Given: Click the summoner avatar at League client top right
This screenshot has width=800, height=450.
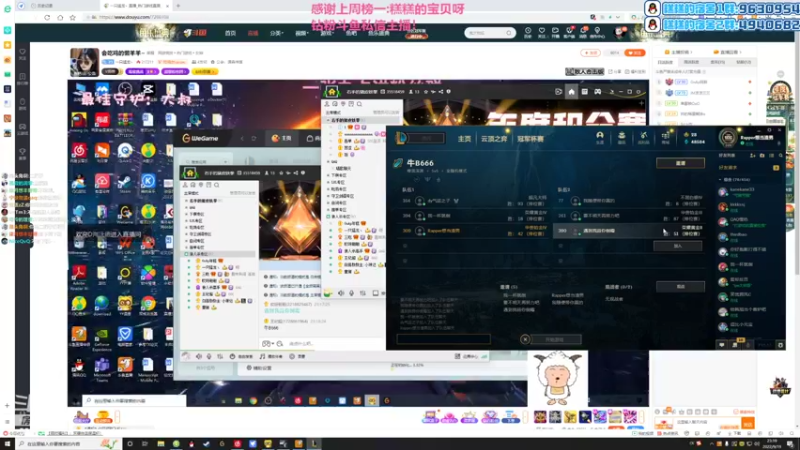Looking at the screenshot, I should point(728,138).
